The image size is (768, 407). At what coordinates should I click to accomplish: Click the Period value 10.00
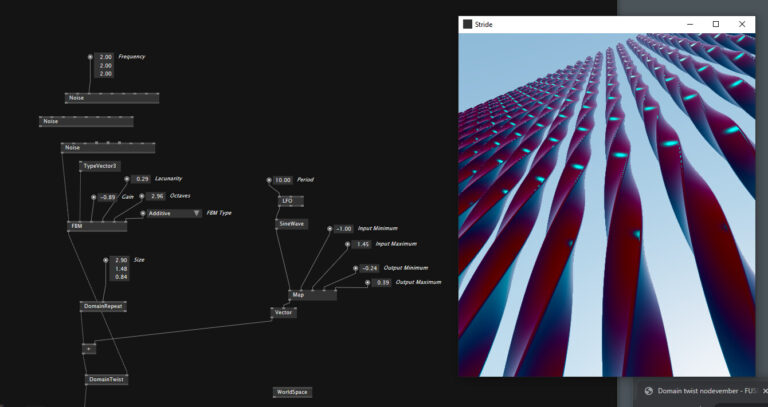point(283,180)
